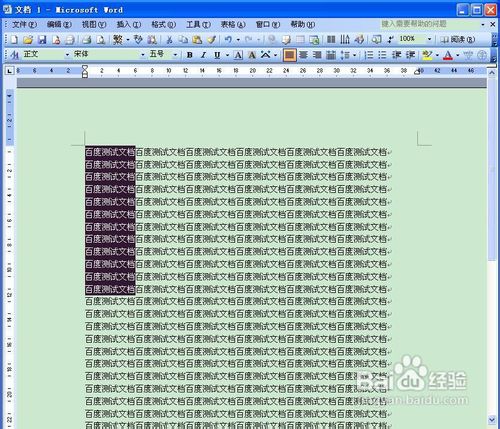Toggle distributed alignment

(x=331, y=55)
